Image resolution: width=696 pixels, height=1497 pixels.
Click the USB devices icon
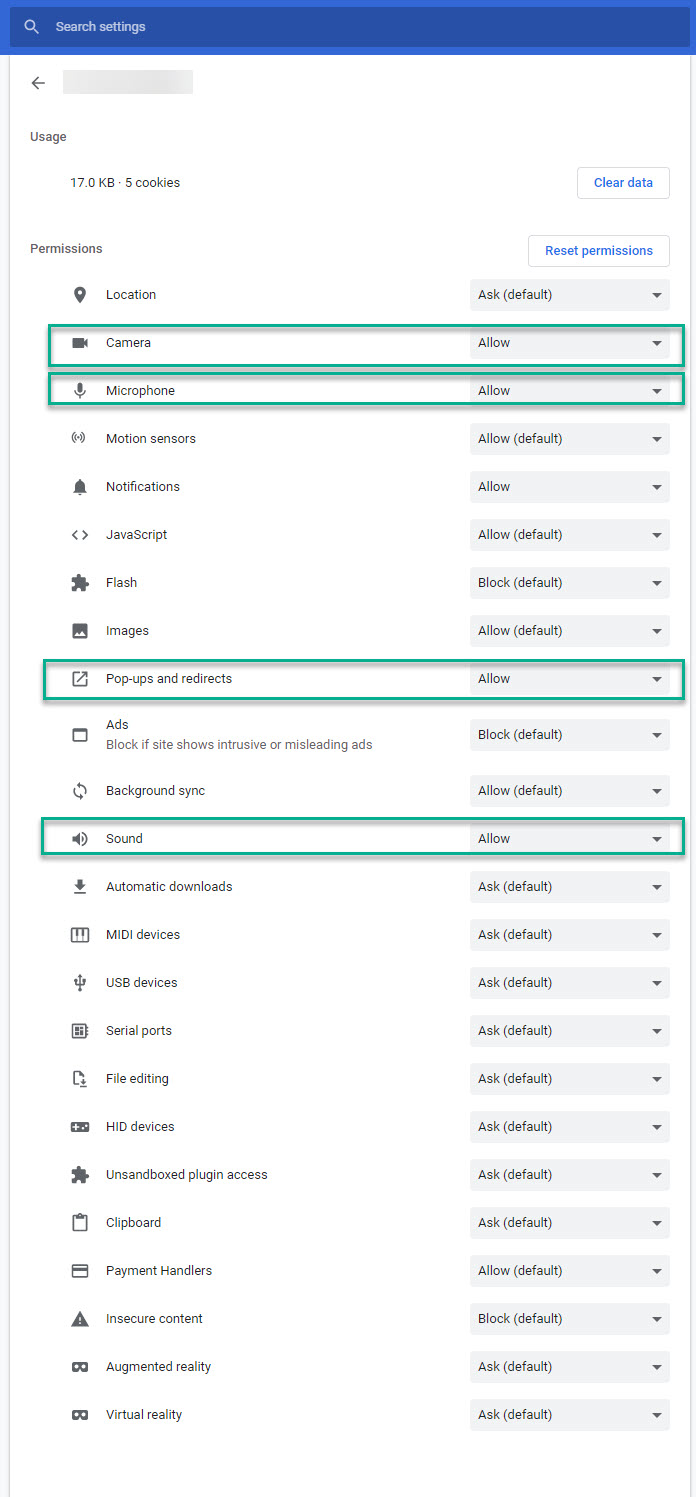coord(79,982)
